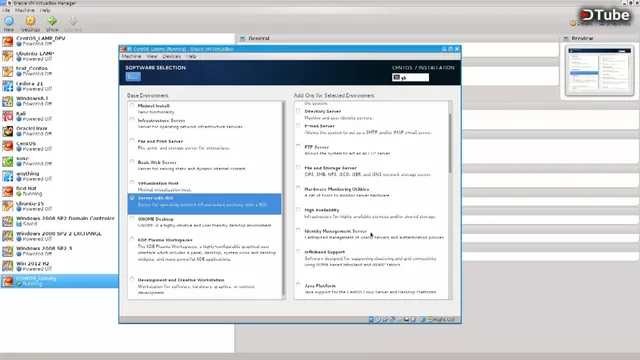The image size is (640, 360).
Task: Select the Kali machine icon
Action: tap(8, 116)
